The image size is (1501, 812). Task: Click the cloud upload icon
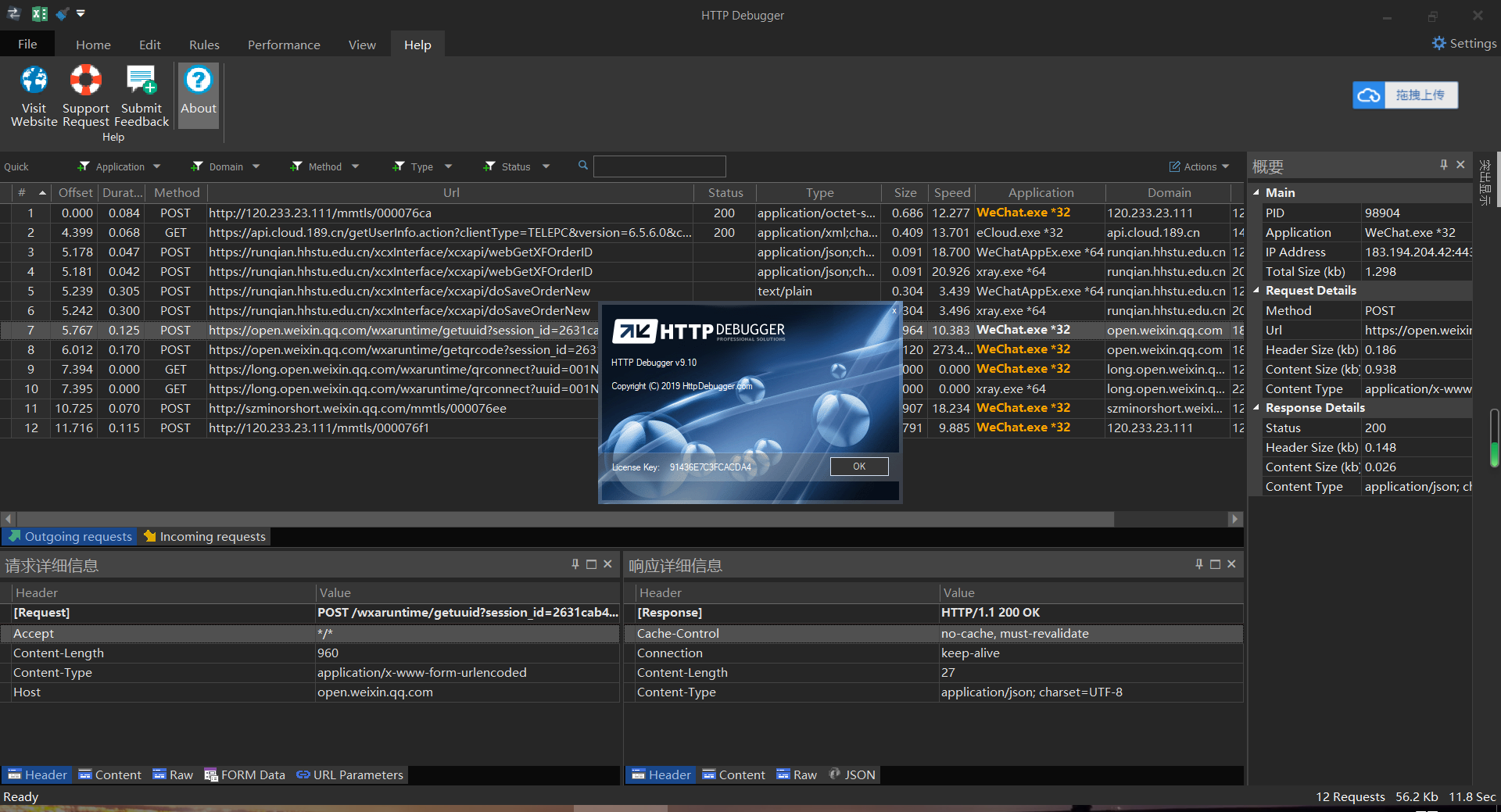click(1369, 95)
